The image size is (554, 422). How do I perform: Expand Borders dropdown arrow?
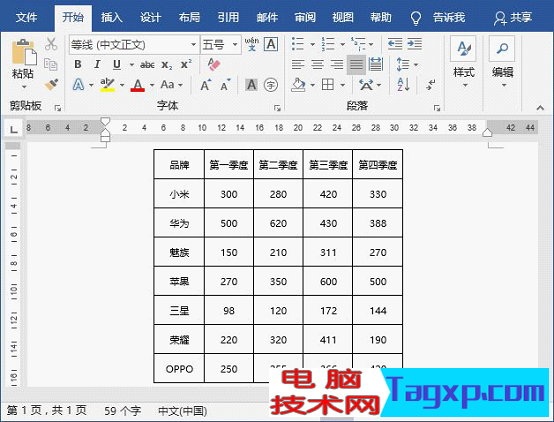point(342,85)
